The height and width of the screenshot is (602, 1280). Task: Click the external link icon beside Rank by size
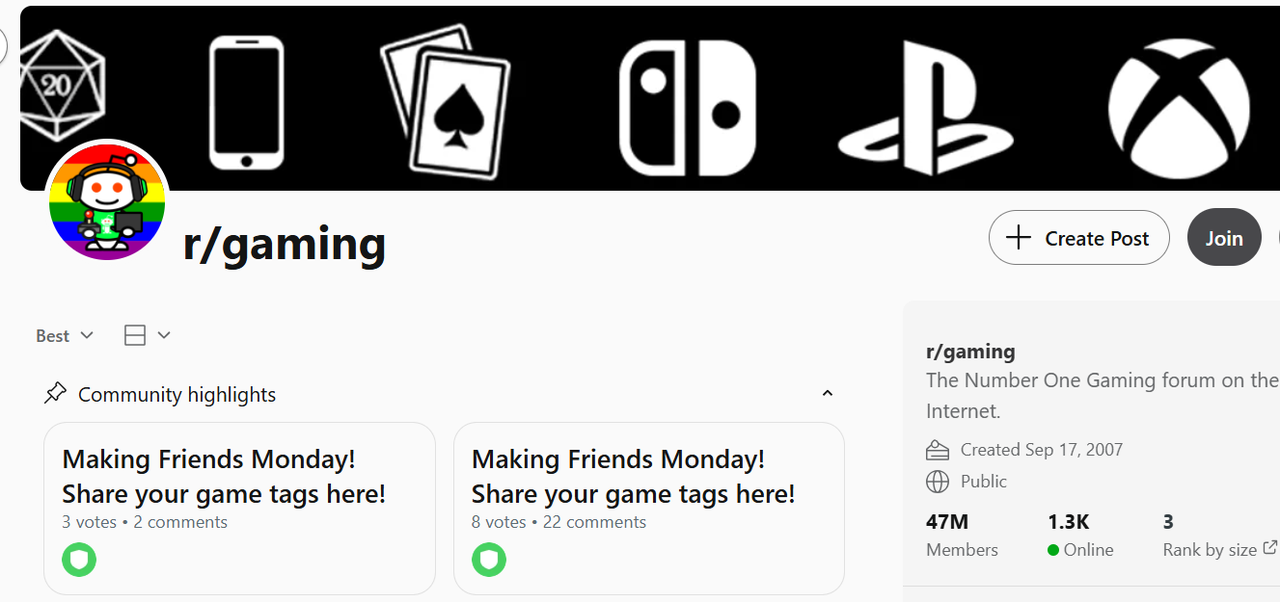tap(1270, 548)
